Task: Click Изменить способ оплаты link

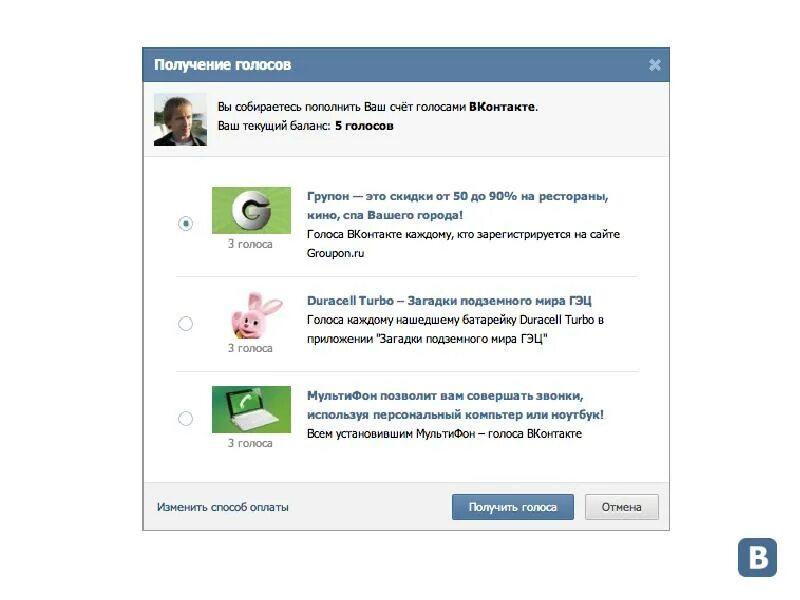Action: tap(222, 507)
